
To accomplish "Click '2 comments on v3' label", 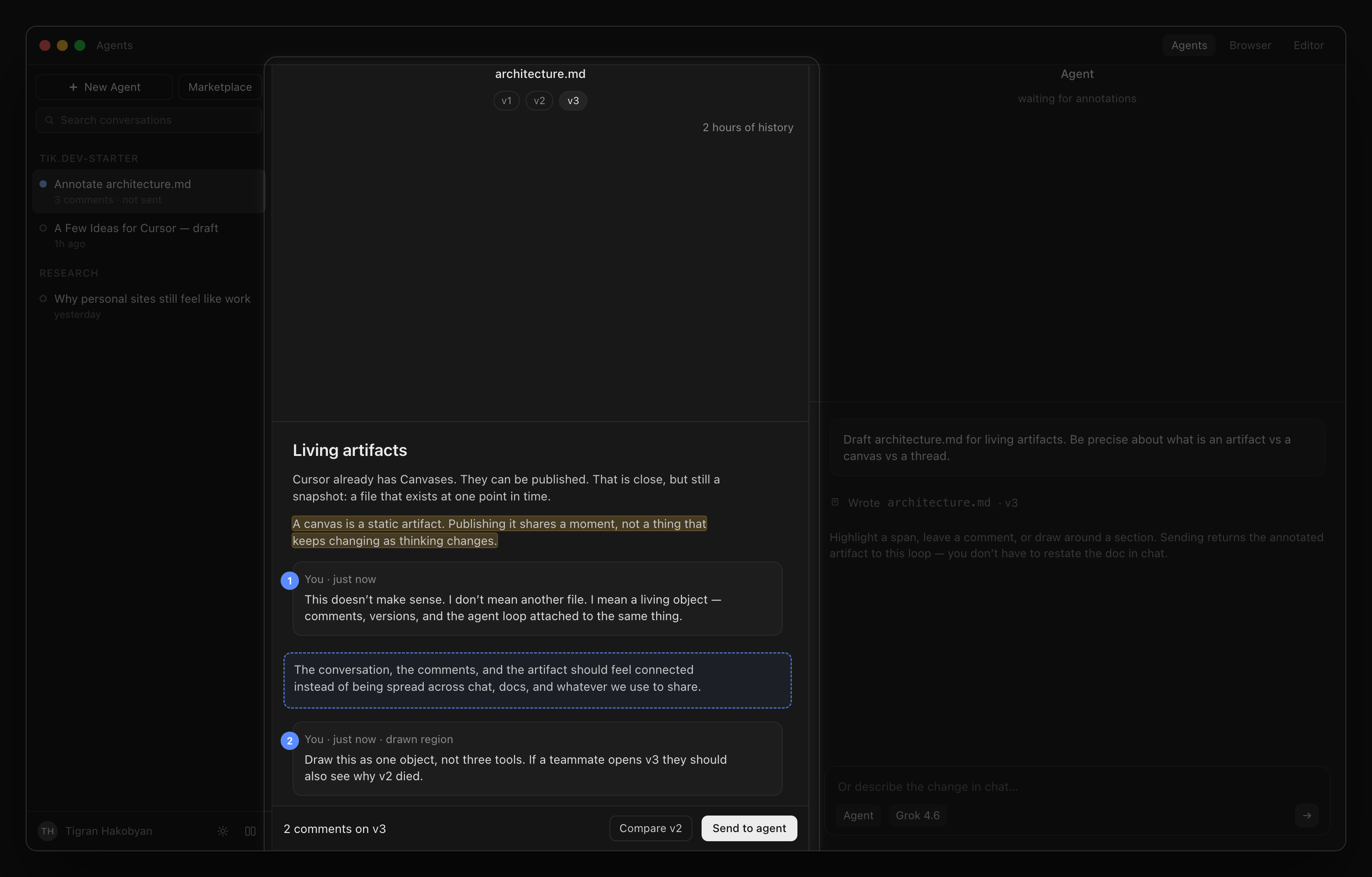I will coord(334,828).
